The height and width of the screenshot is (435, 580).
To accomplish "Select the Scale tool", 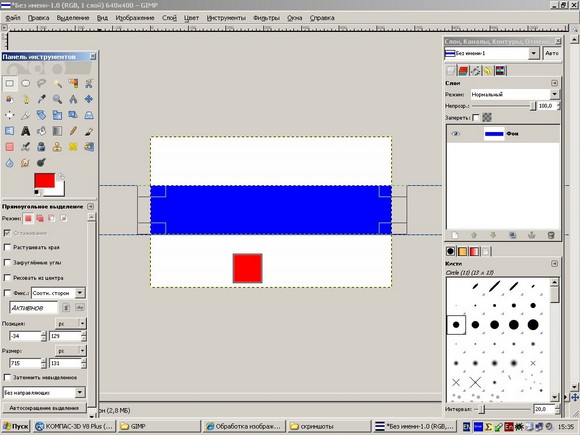I will coord(57,115).
